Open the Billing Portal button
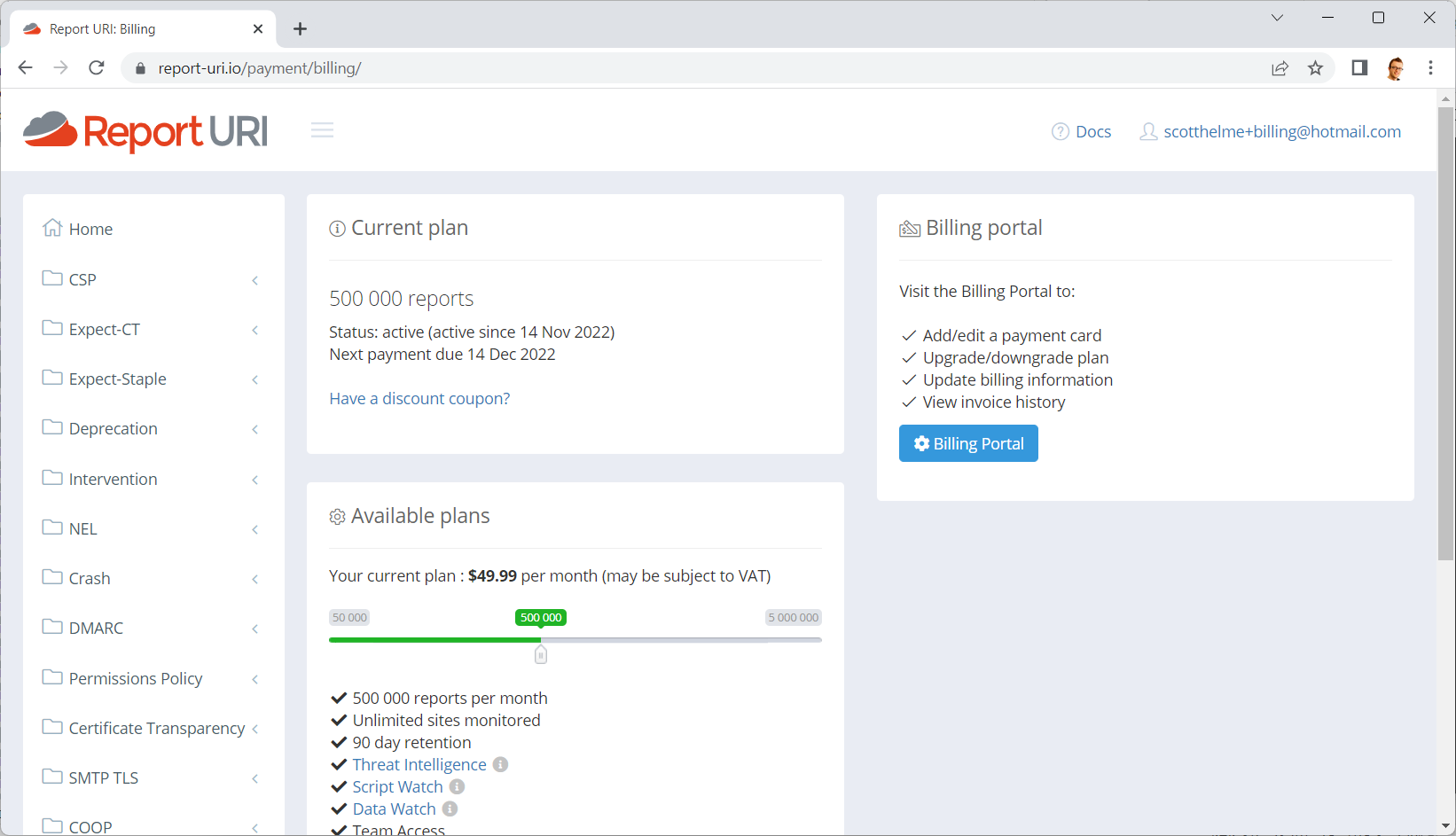Image resolution: width=1456 pixels, height=836 pixels. (968, 443)
